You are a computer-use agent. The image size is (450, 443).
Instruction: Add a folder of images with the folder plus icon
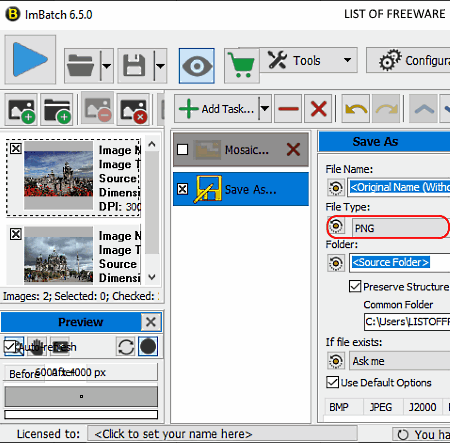[x=57, y=109]
